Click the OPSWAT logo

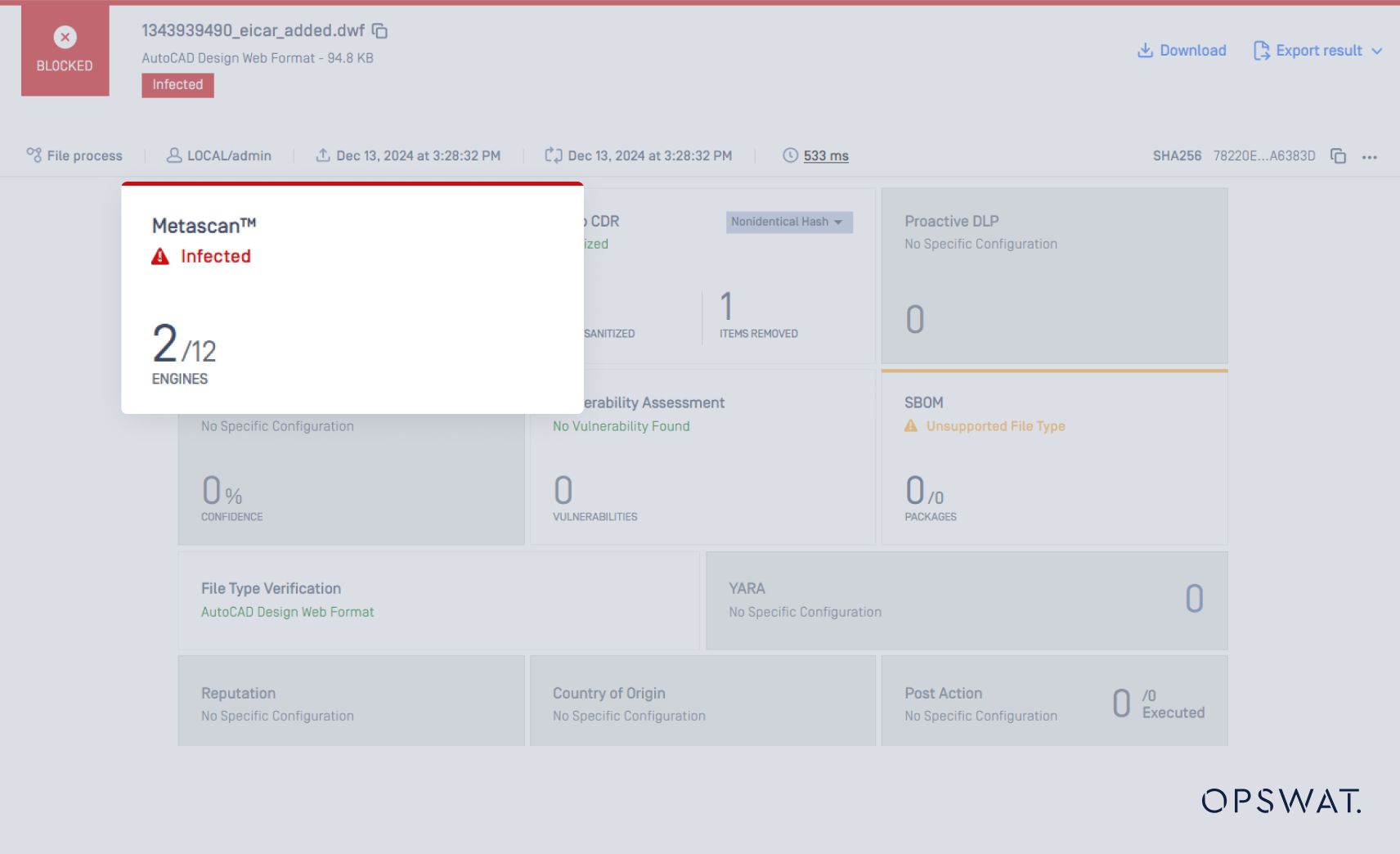tap(1280, 802)
